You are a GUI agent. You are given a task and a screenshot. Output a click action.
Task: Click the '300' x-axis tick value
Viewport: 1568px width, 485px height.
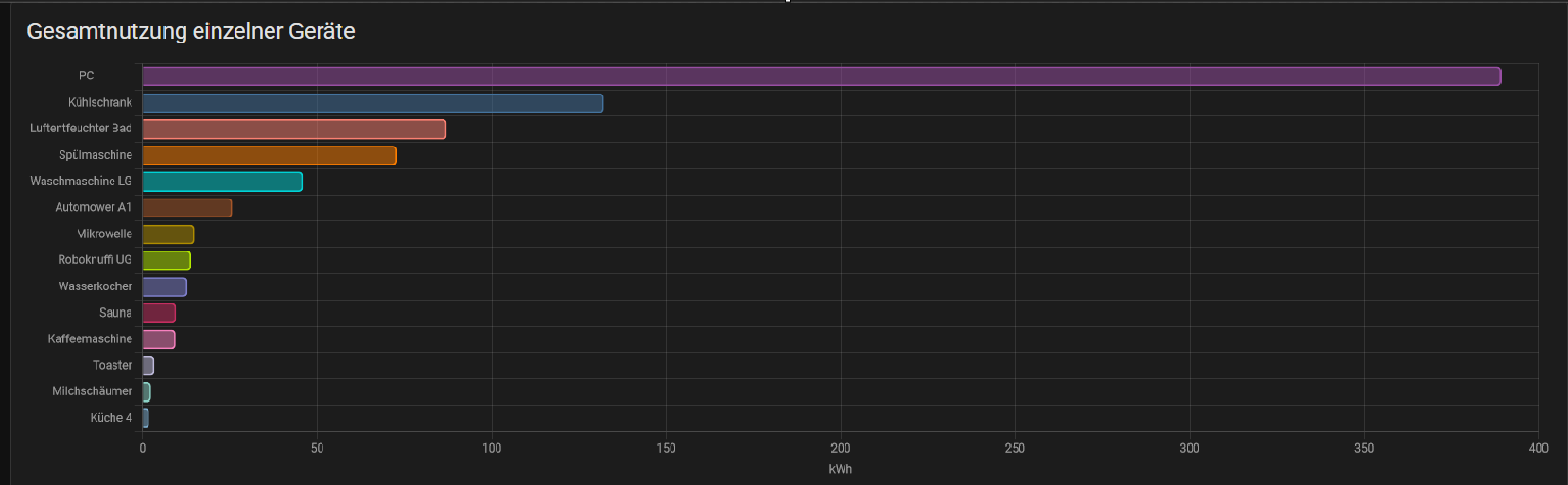1190,448
